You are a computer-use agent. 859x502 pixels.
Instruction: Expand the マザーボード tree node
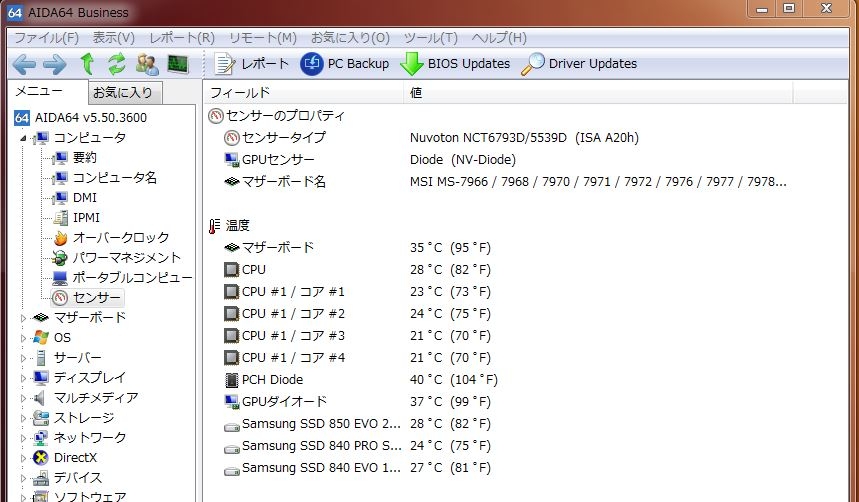click(x=23, y=318)
